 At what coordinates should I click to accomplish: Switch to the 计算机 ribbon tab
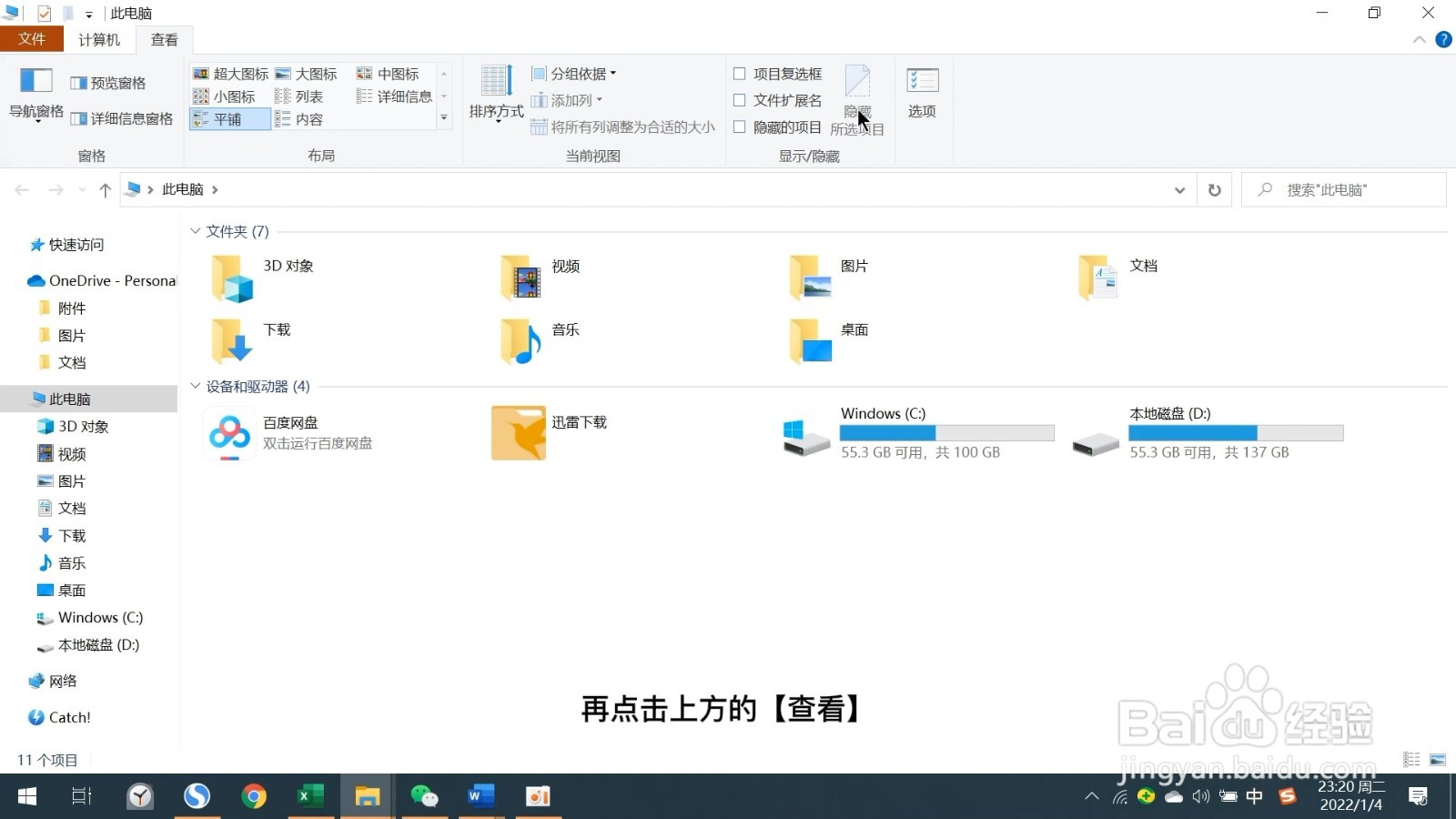click(99, 39)
